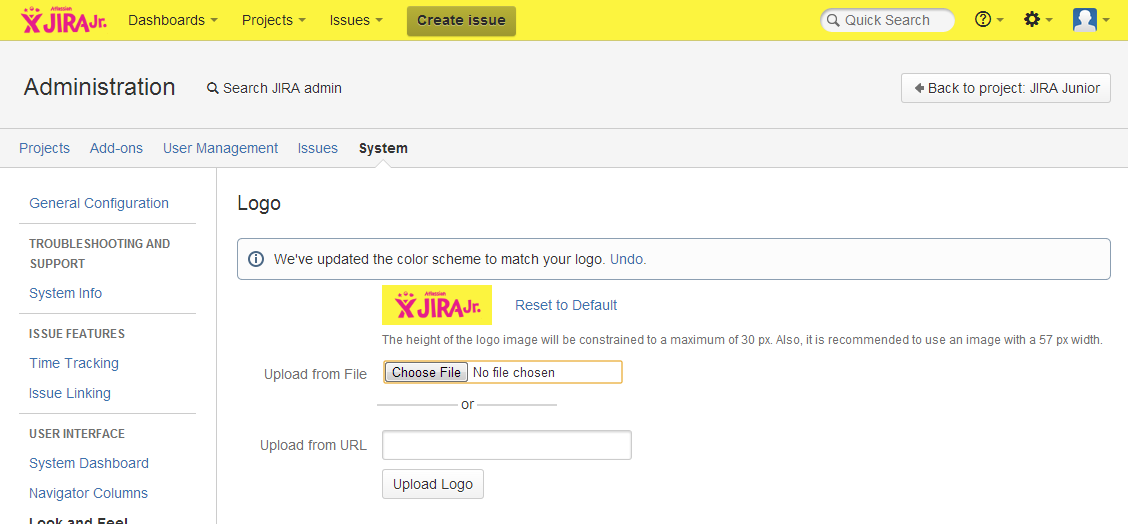1128x524 pixels.
Task: Switch to the Add-ons tab
Action: tap(117, 148)
